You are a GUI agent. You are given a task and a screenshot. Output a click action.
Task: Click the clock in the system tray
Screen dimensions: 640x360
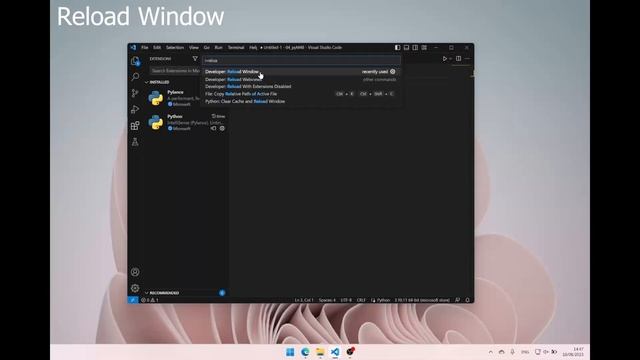pyautogui.click(x=573, y=352)
